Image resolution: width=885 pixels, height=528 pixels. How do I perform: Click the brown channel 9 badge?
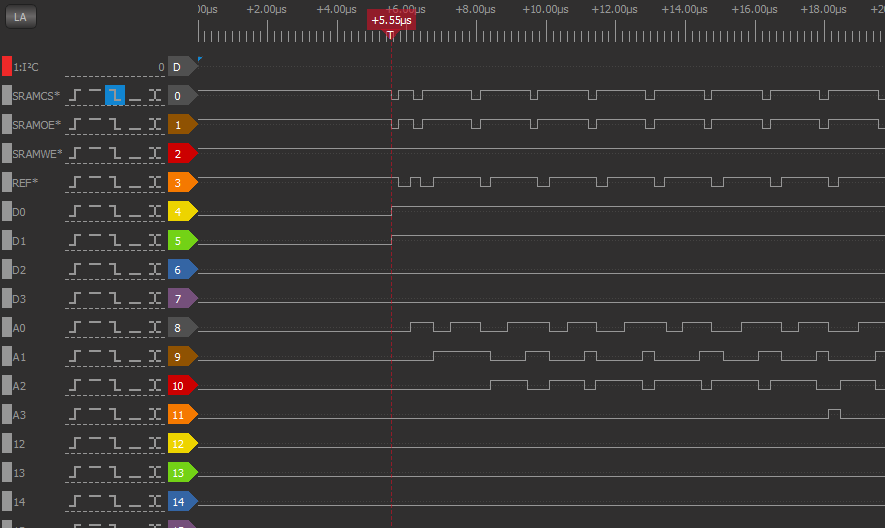pyautogui.click(x=182, y=357)
